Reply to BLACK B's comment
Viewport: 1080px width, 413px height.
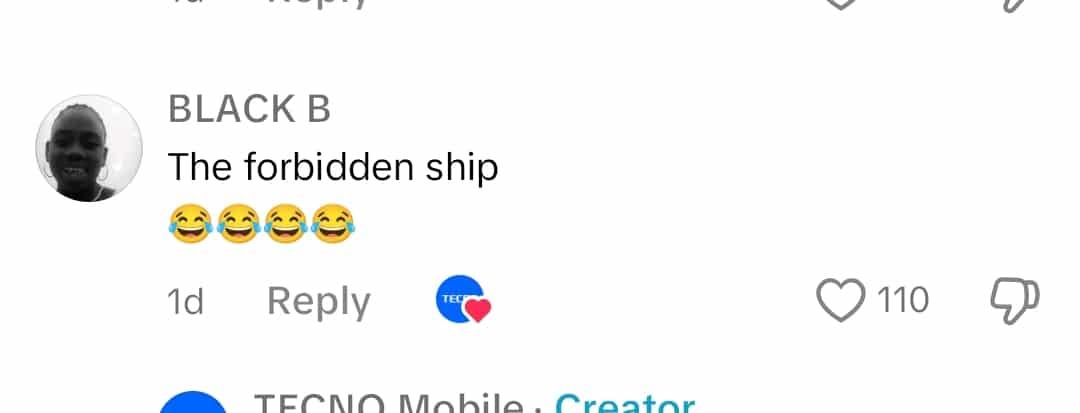(319, 301)
